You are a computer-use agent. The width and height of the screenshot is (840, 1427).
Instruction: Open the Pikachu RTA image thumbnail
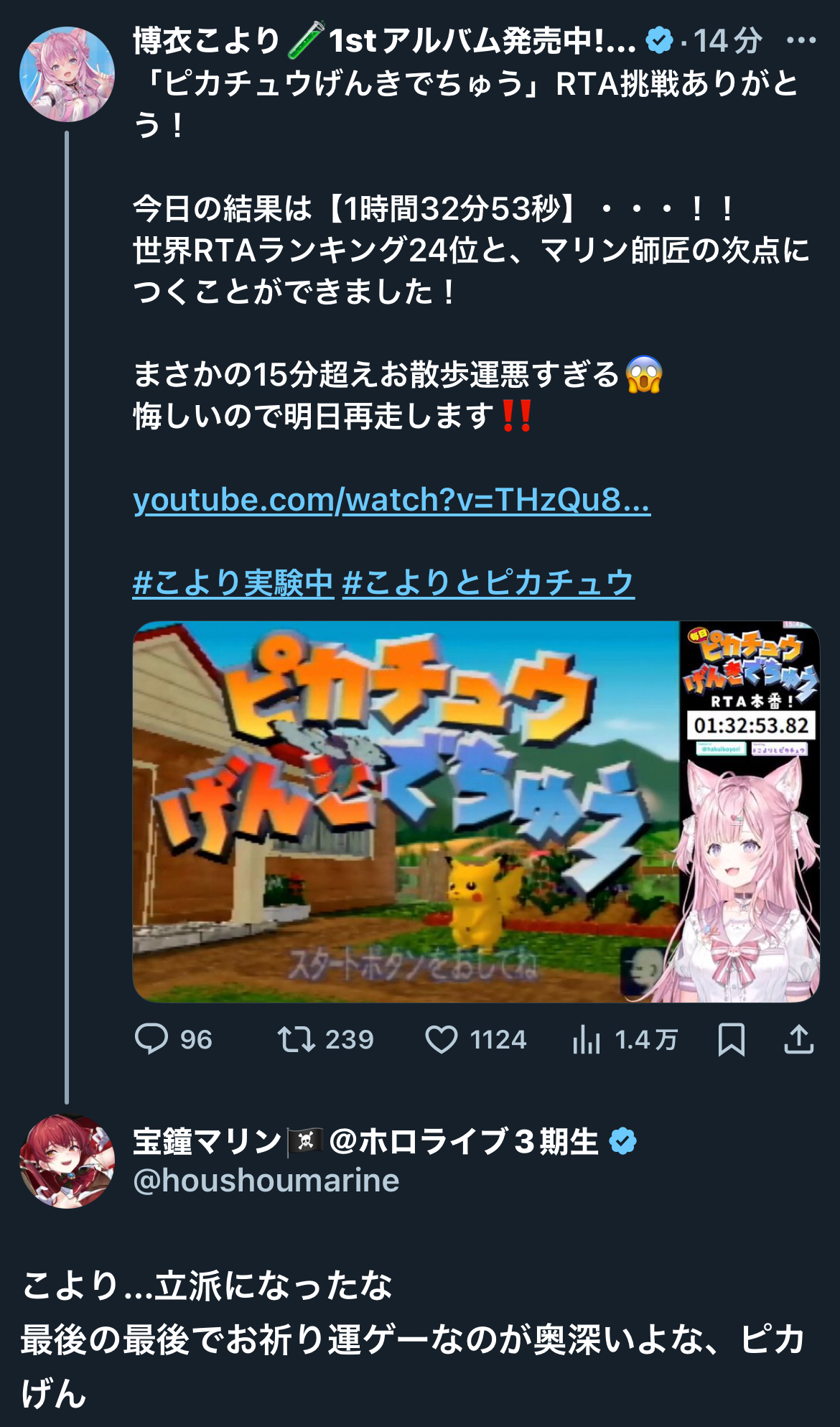pos(476,812)
